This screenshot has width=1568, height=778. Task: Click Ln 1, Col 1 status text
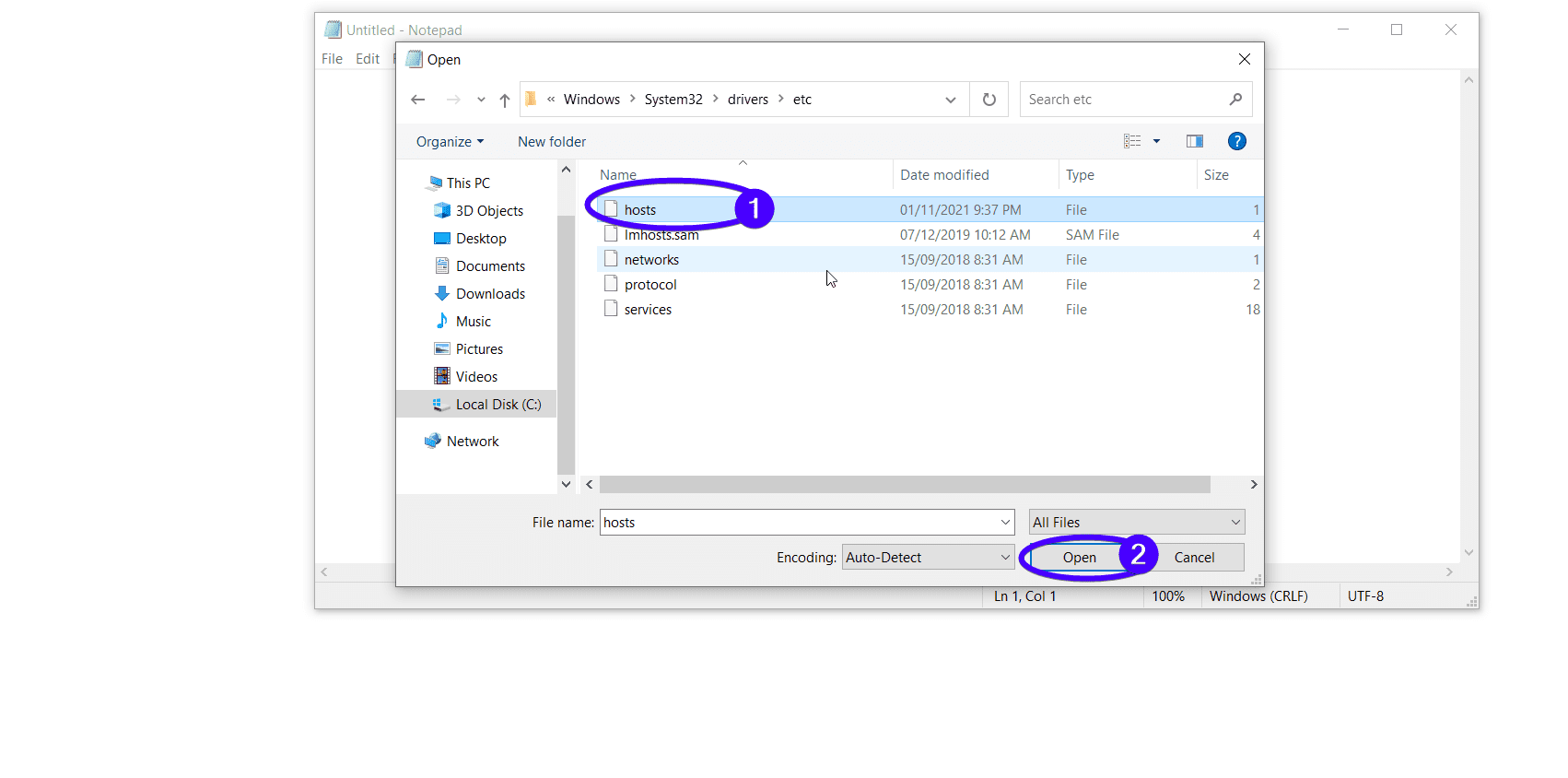pos(1024,596)
